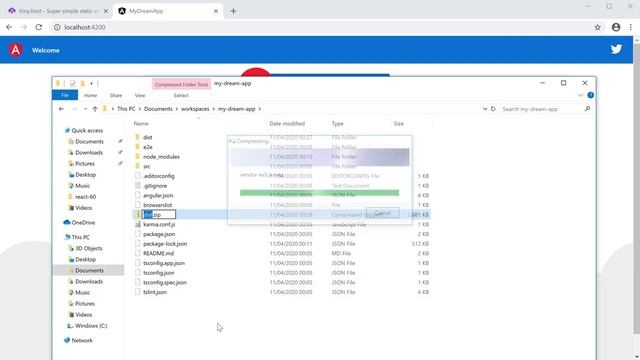Click the address bar showing localhost:4200
Image resolution: width=640 pixels, height=360 pixels.
pos(322,27)
